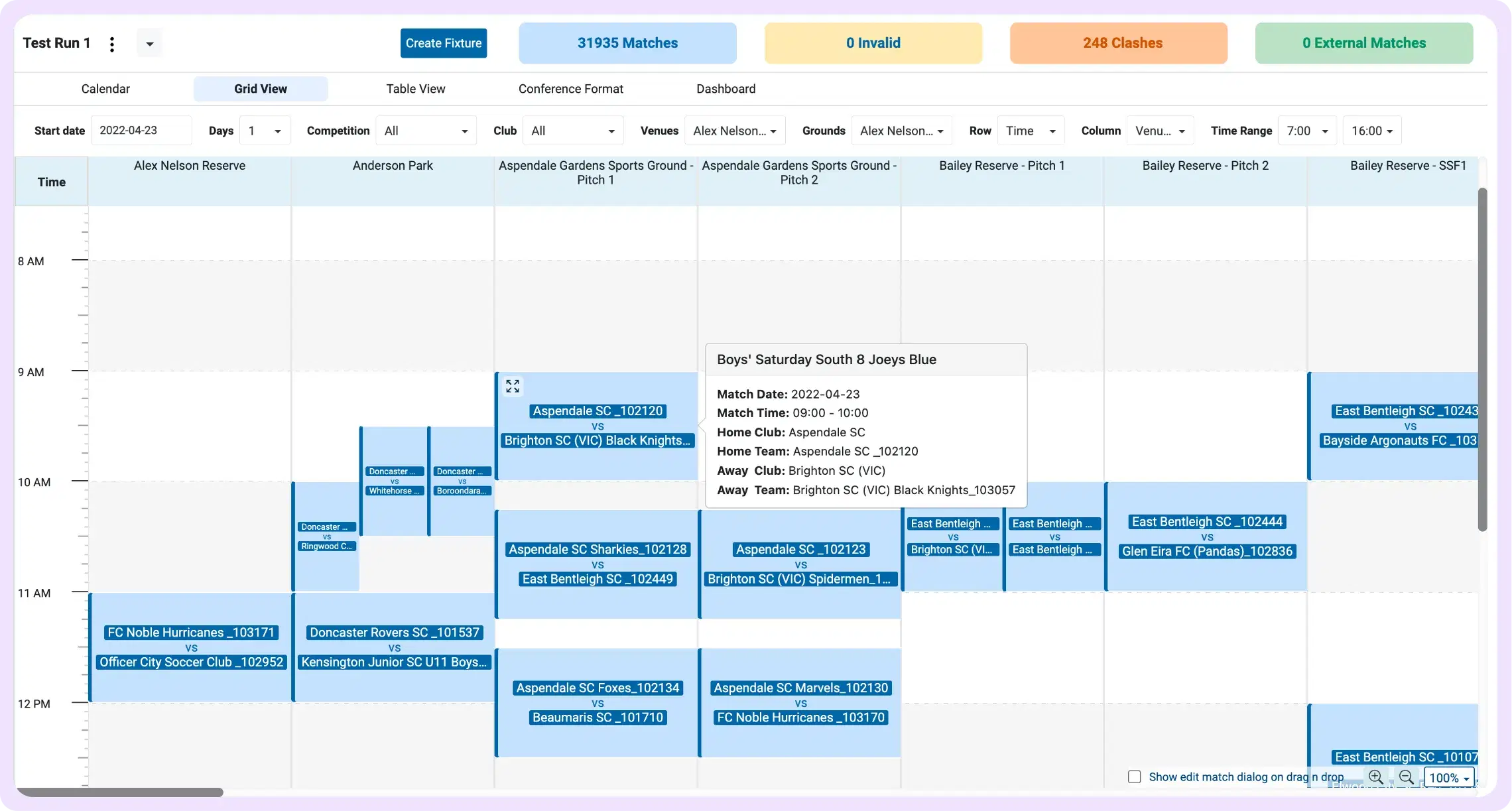
Task: Expand the Test Run 1 dropdown arrow
Action: click(150, 44)
